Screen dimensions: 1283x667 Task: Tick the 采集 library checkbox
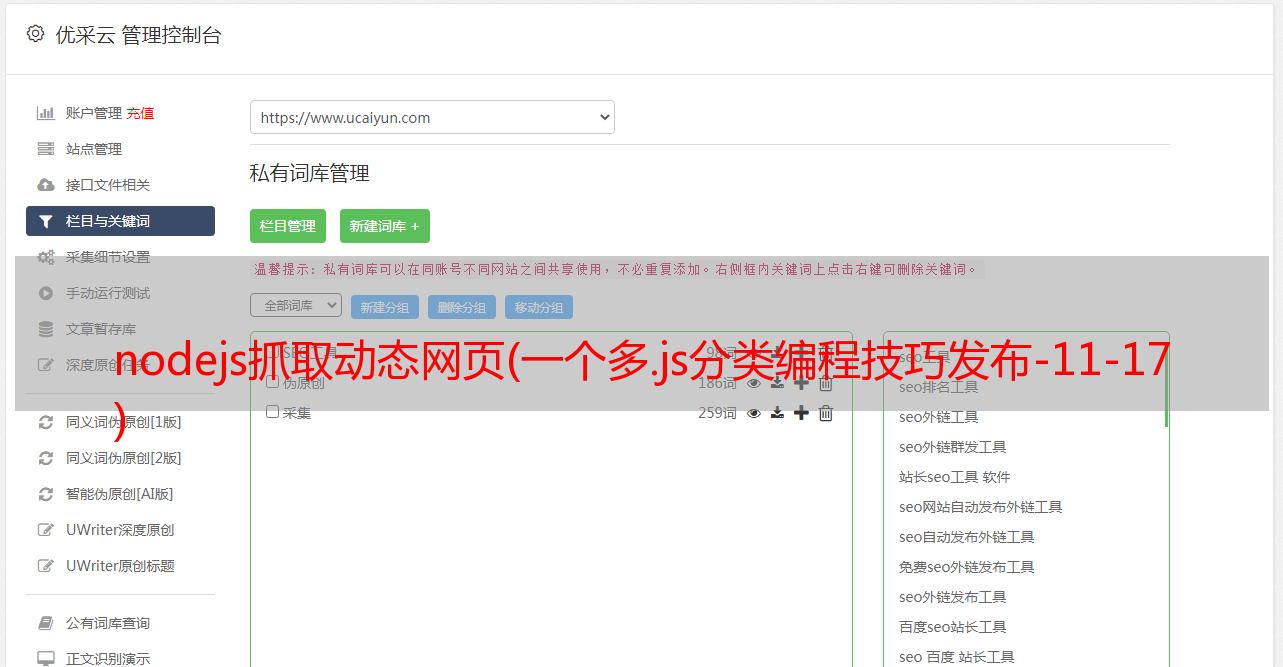[272, 412]
